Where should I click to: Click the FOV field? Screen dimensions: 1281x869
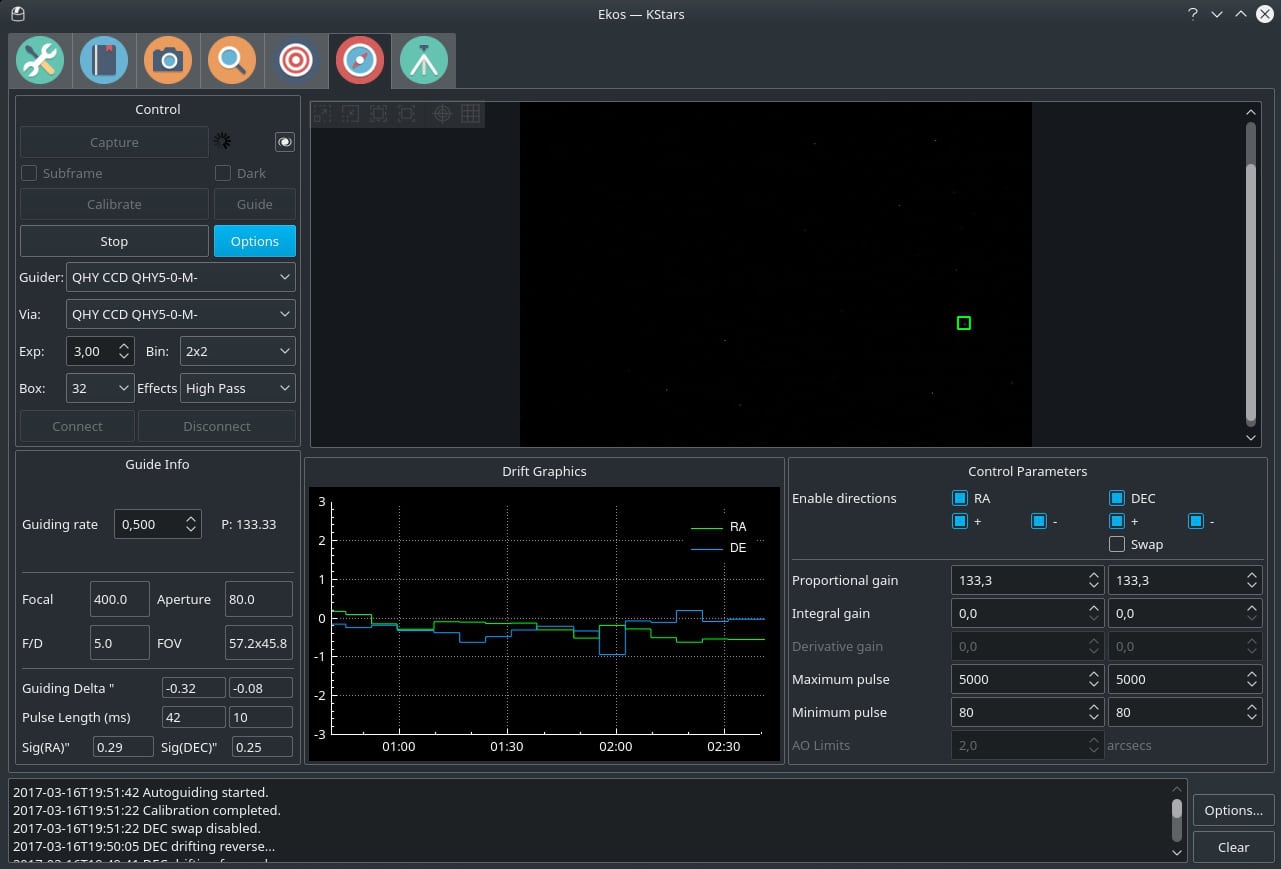(x=259, y=643)
